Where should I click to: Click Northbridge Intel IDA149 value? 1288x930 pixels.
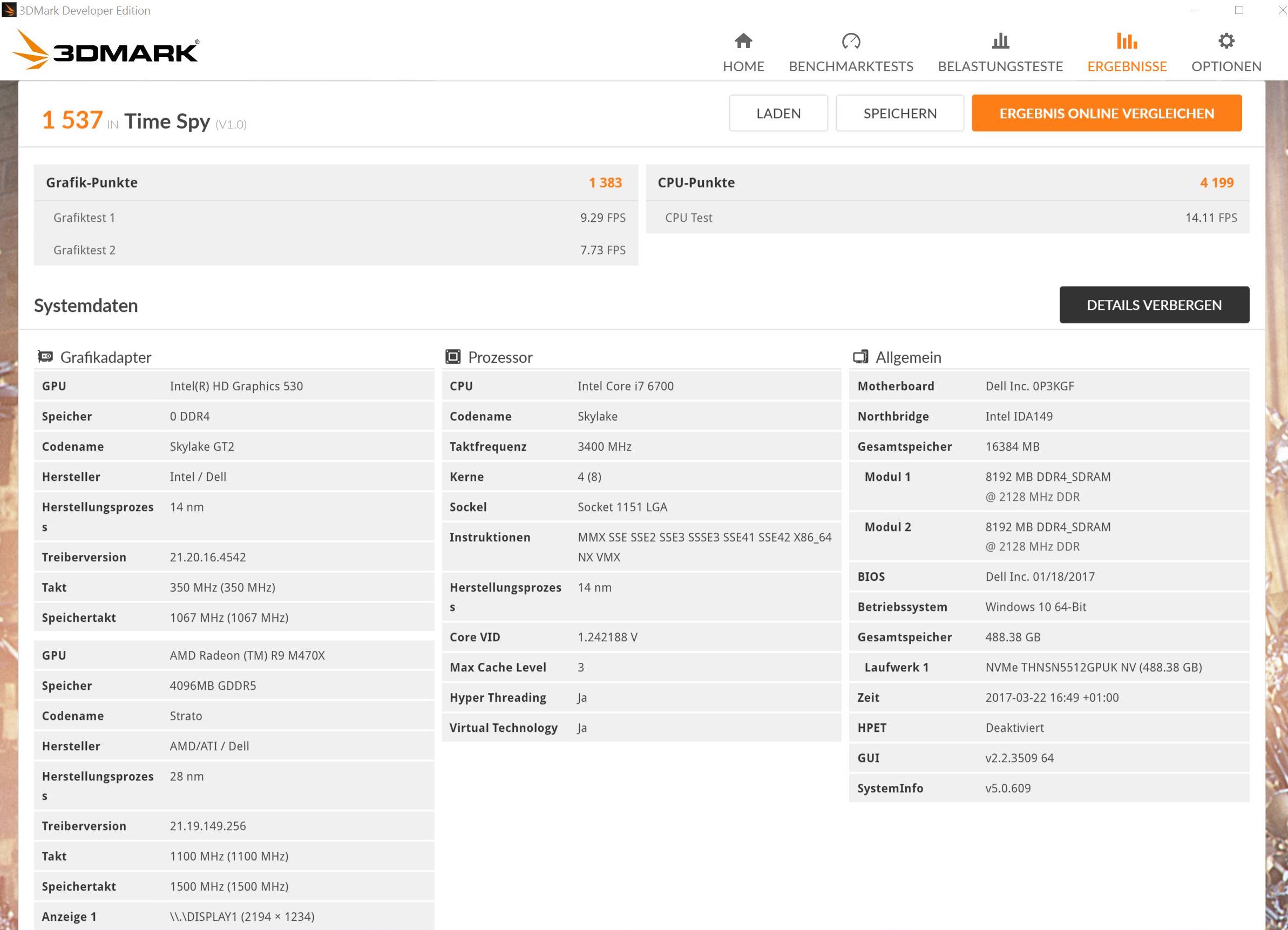pyautogui.click(x=1019, y=416)
